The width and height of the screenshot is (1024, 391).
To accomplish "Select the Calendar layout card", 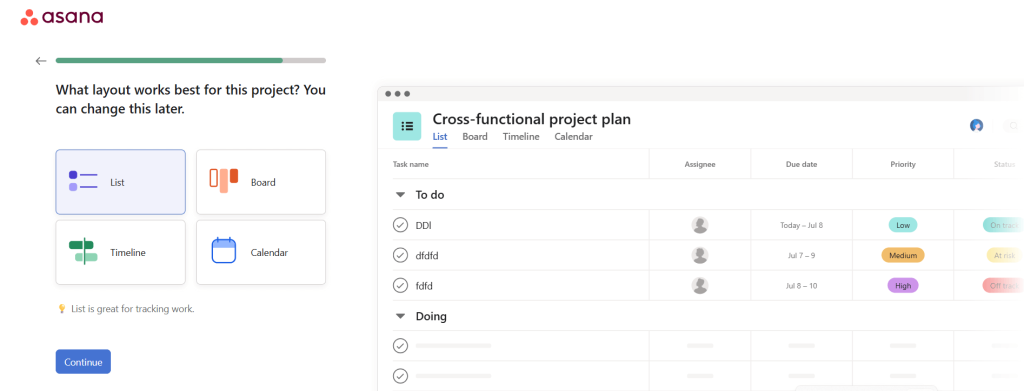I will (x=261, y=253).
